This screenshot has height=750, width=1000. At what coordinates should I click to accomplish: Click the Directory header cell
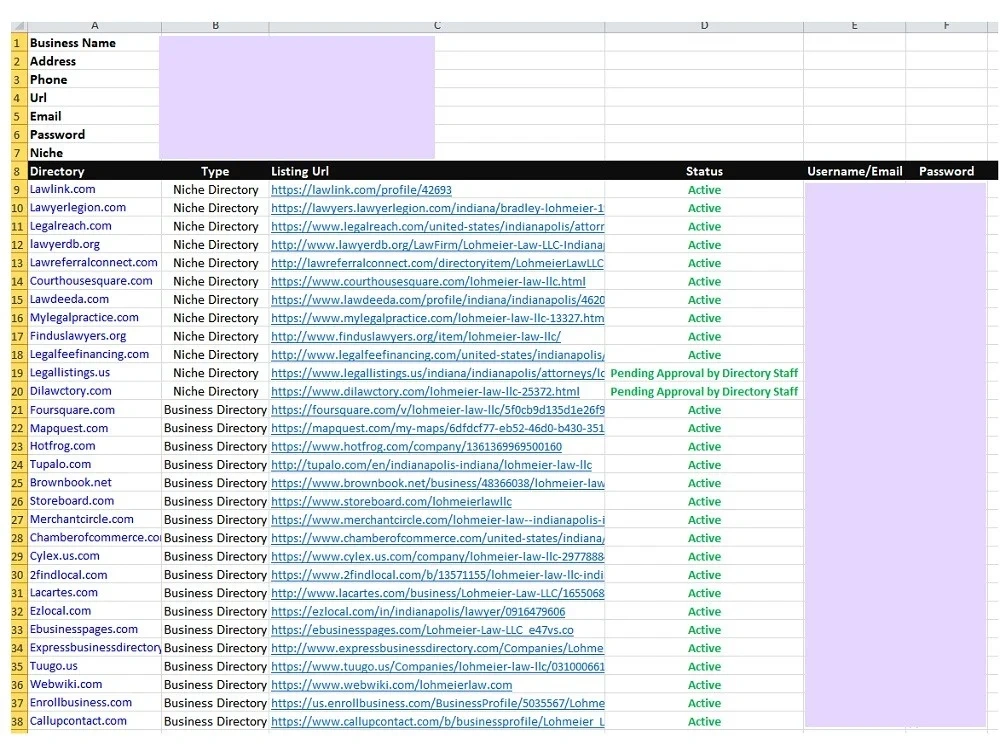pos(94,172)
